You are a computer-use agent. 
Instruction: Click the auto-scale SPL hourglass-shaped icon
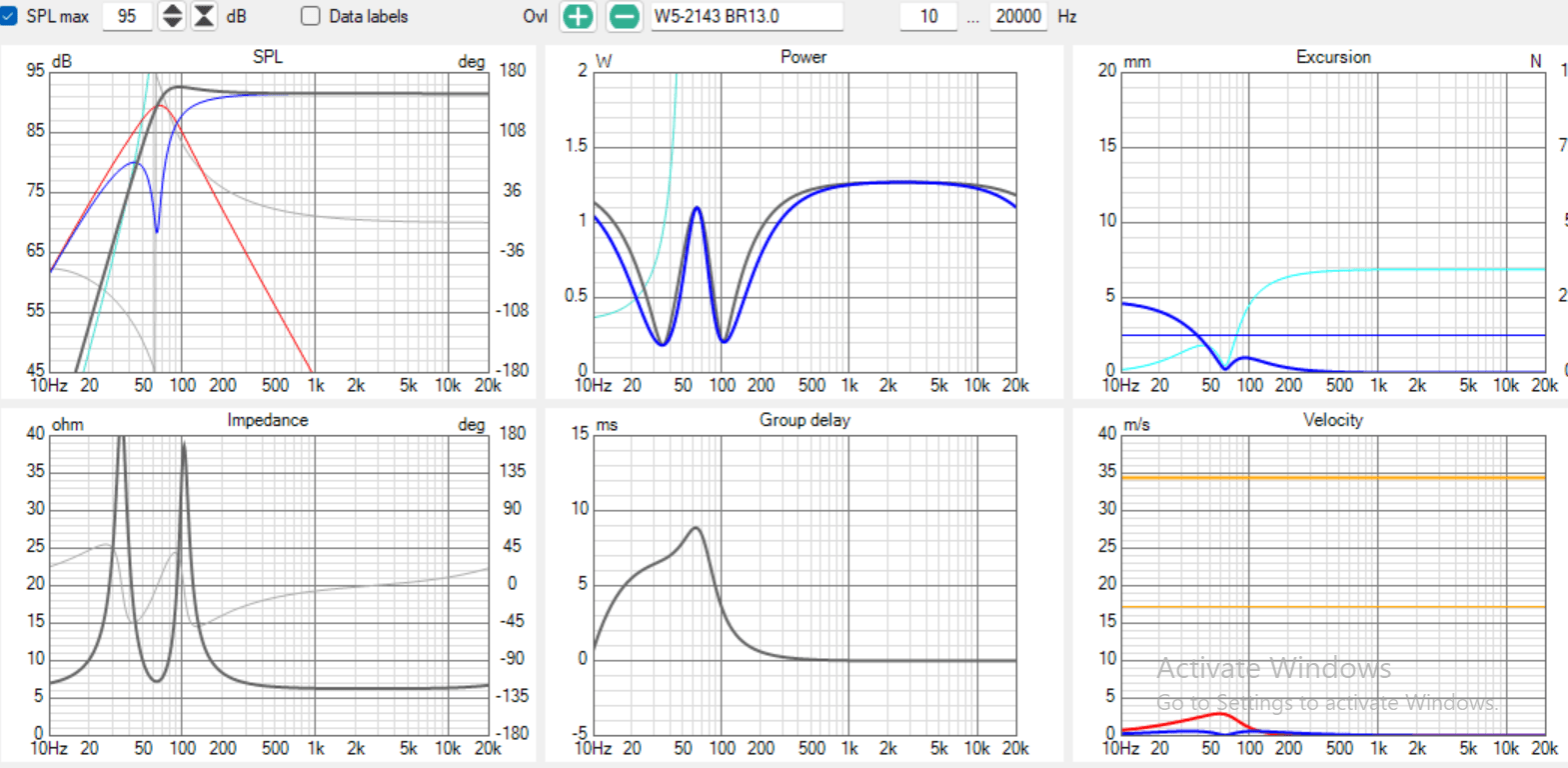click(204, 16)
